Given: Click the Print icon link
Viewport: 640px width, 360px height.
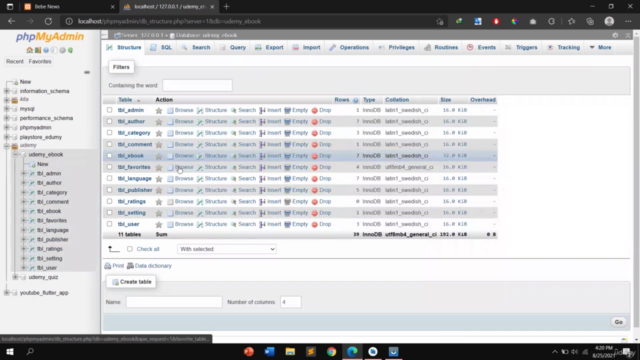Looking at the screenshot, I should [114, 266].
